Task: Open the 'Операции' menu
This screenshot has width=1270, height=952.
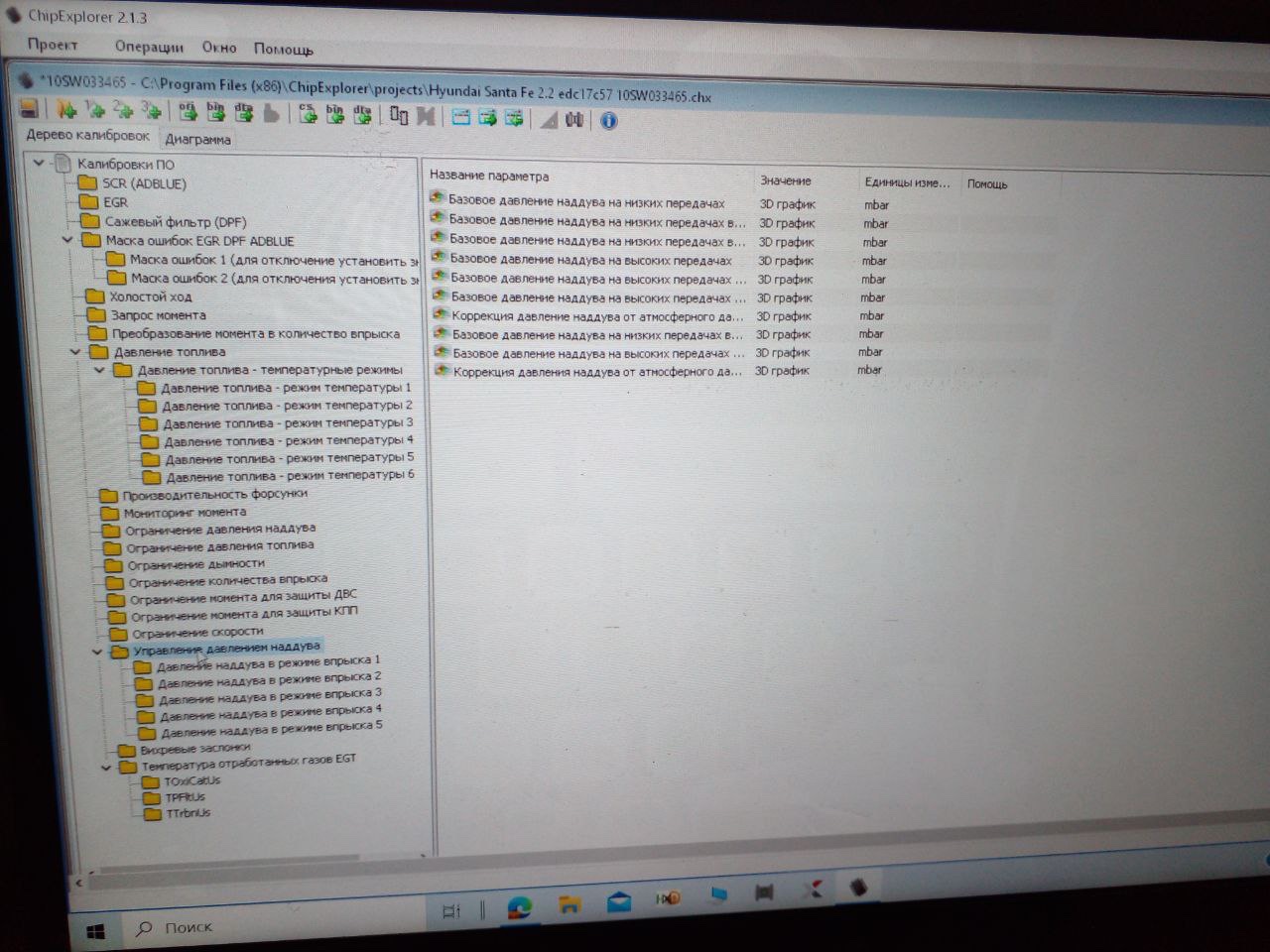Action: click(x=149, y=47)
